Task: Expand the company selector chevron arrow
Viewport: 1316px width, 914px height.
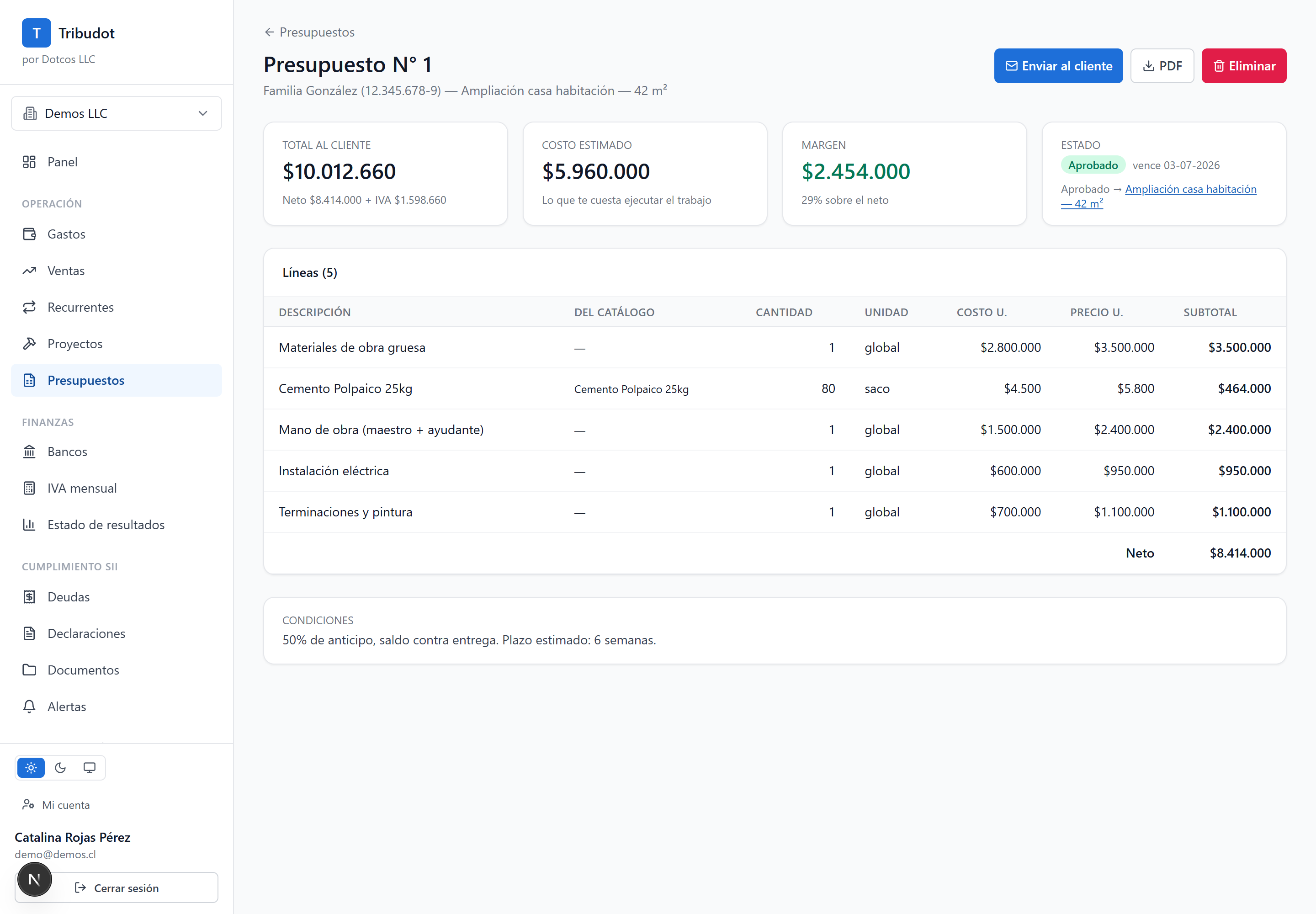Action: (x=203, y=113)
